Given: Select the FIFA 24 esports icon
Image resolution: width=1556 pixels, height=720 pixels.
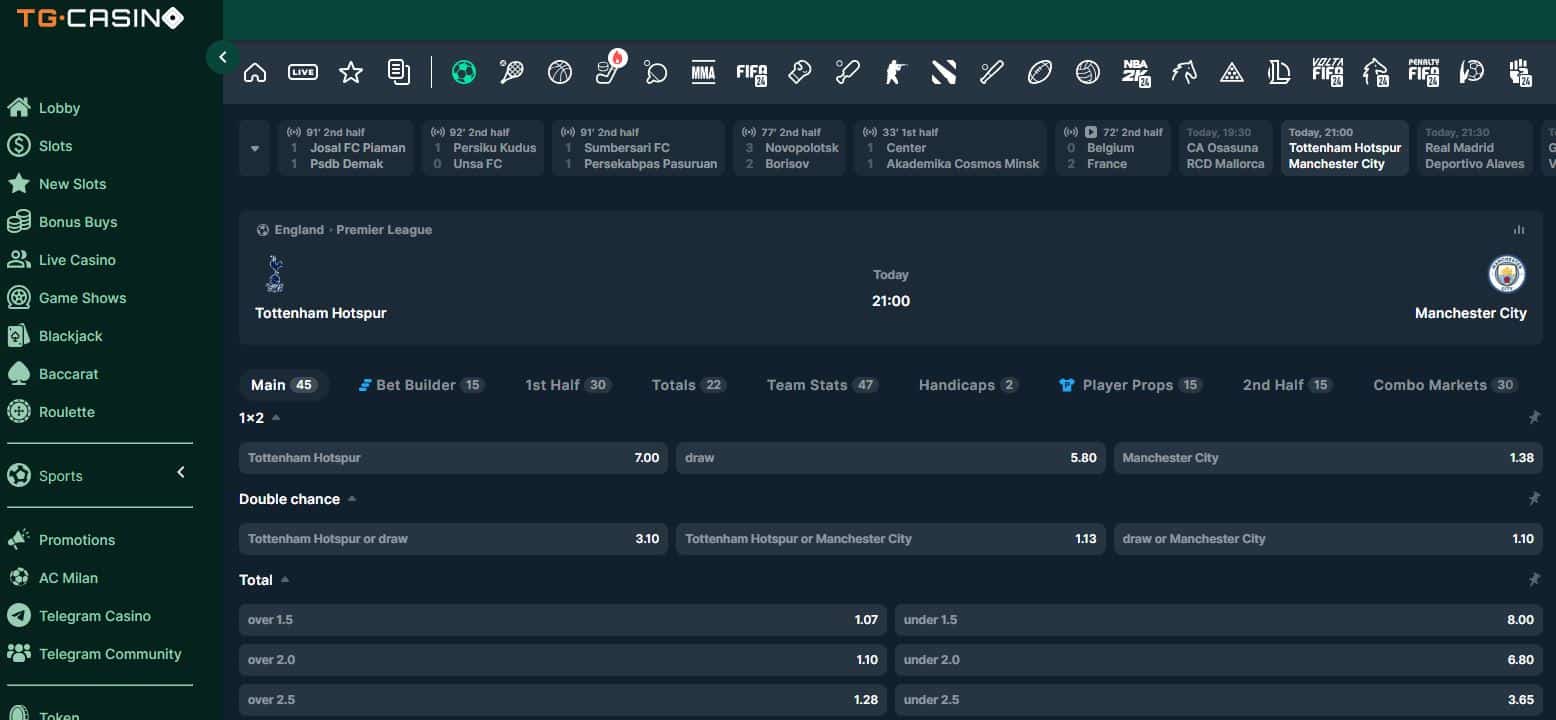Looking at the screenshot, I should pyautogui.click(x=751, y=73).
